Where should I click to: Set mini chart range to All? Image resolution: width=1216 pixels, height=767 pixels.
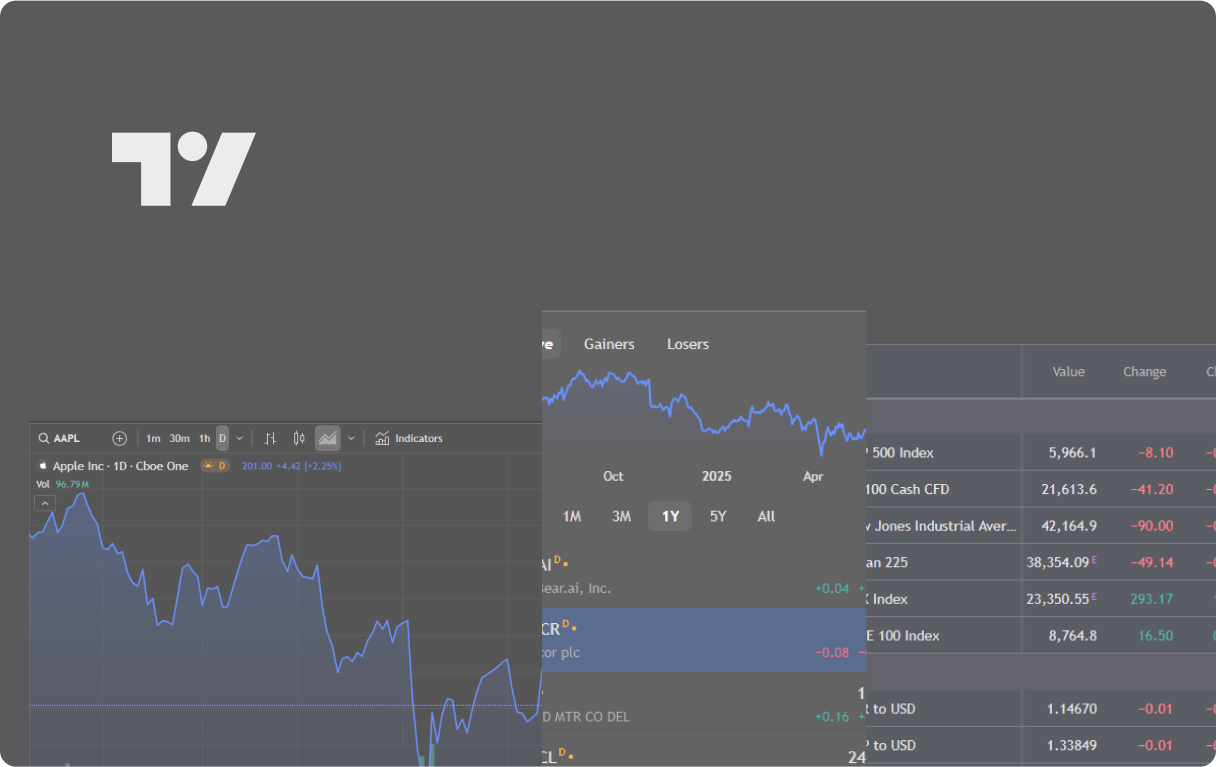point(766,516)
